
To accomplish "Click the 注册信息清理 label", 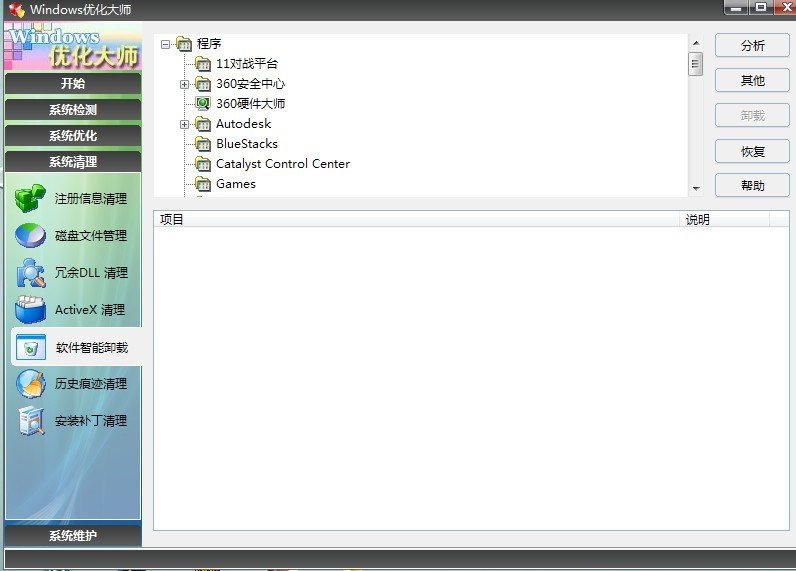I will 91,199.
